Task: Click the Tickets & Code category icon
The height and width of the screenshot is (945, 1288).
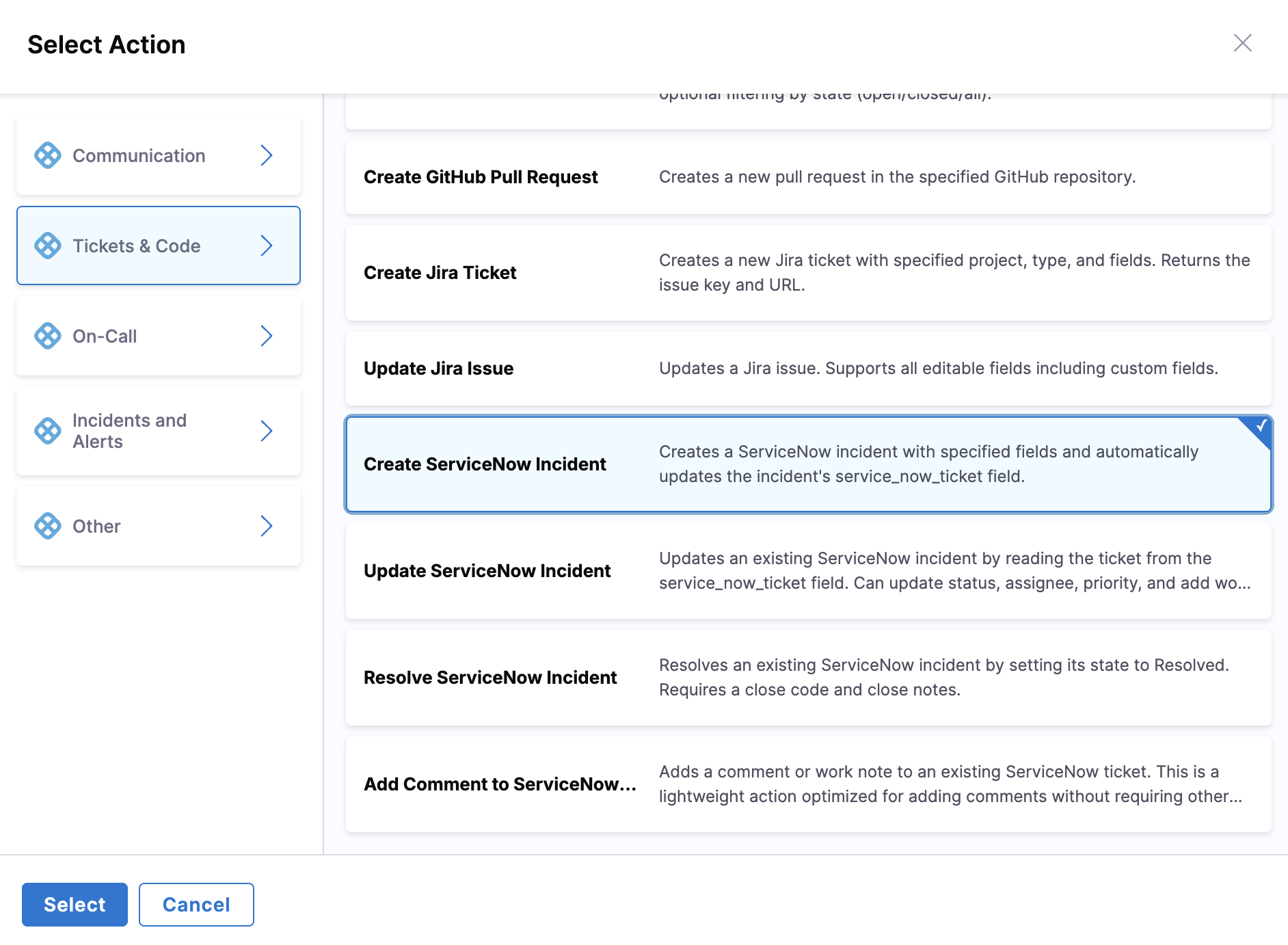Action: tap(48, 245)
